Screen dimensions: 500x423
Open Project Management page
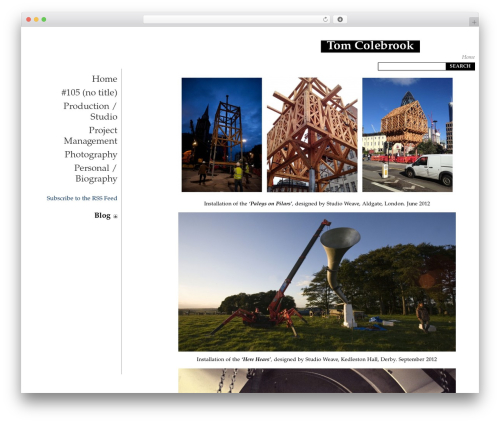[90, 135]
